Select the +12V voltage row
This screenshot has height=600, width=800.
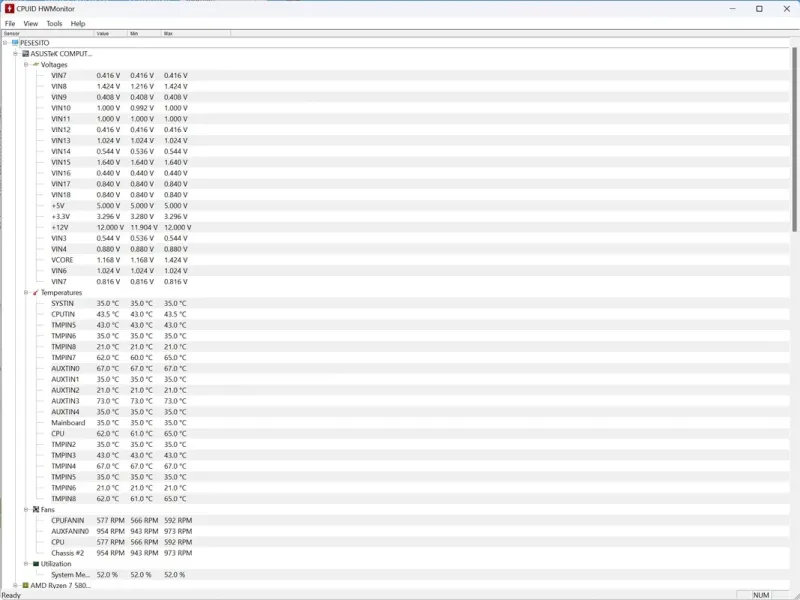(x=121, y=227)
